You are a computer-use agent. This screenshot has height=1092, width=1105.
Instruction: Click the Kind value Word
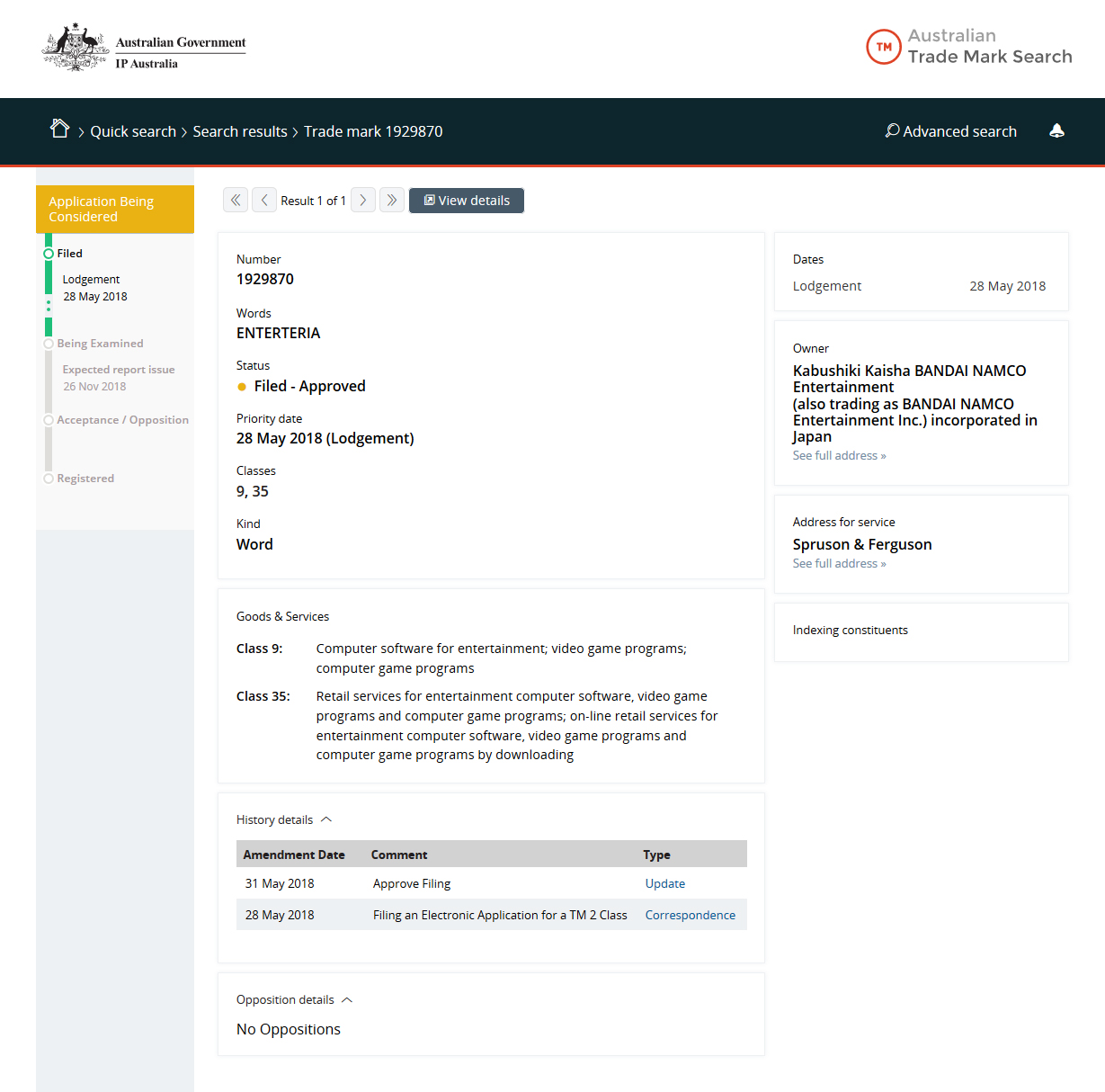[254, 545]
